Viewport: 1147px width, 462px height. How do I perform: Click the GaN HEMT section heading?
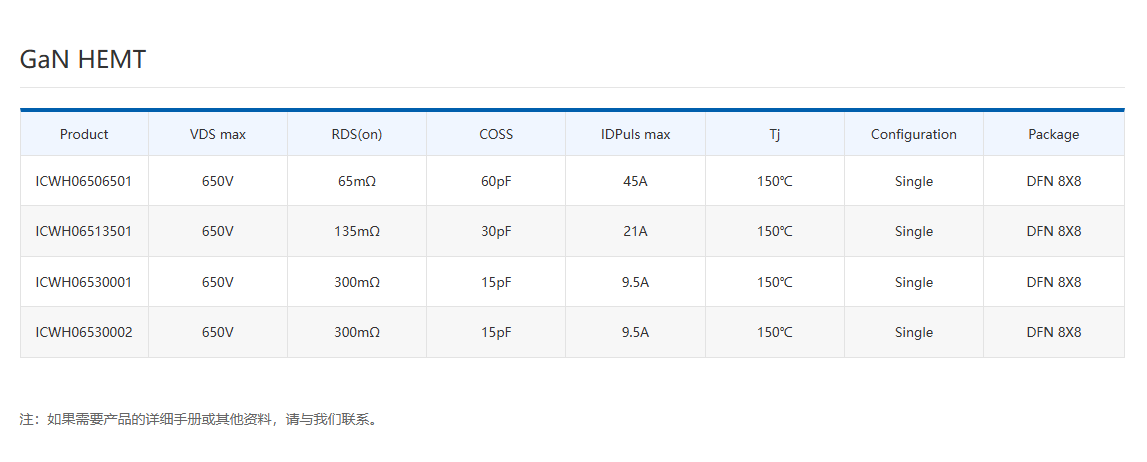click(x=83, y=60)
